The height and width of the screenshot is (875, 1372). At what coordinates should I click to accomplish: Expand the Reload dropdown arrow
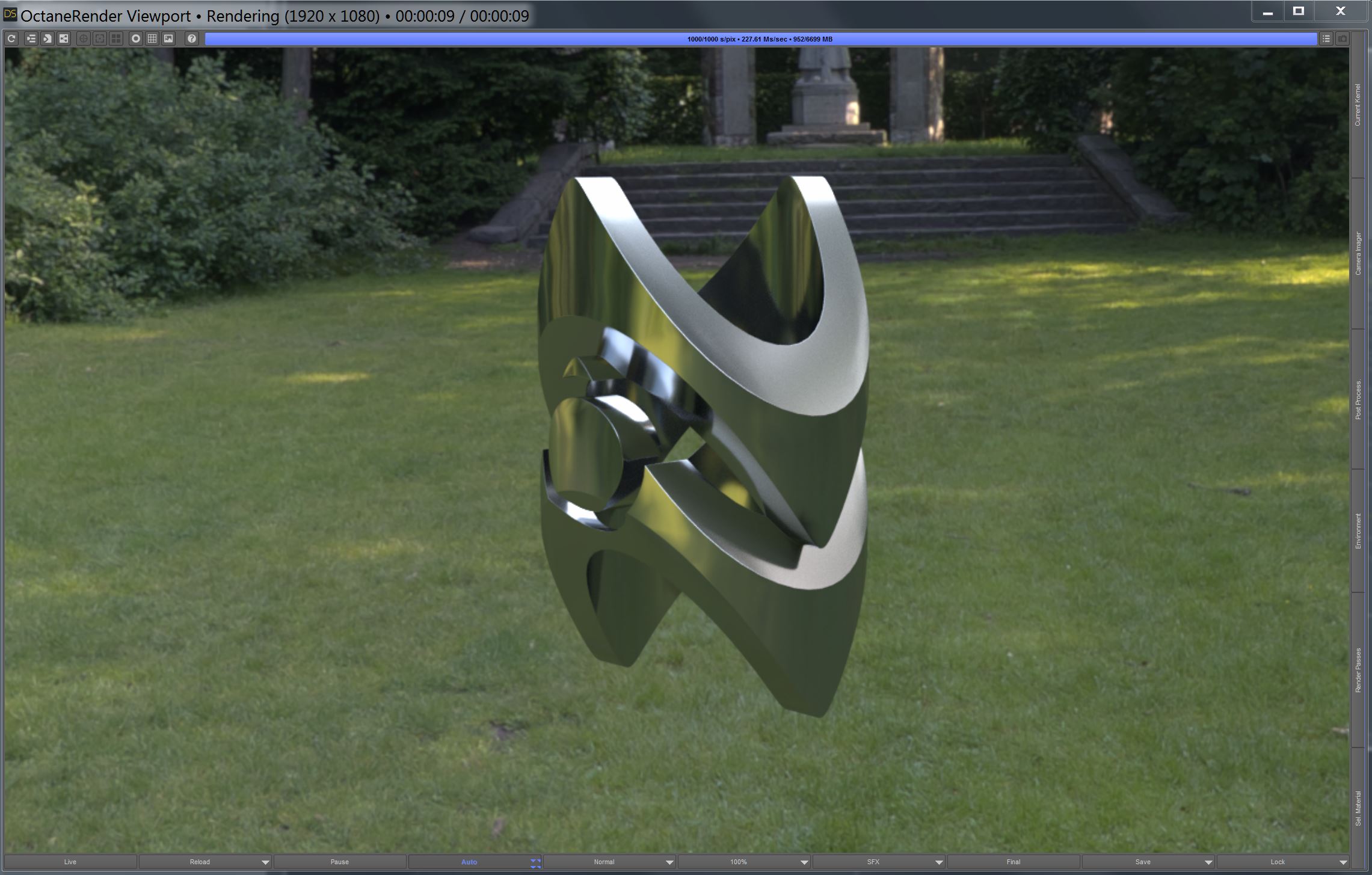(x=265, y=862)
